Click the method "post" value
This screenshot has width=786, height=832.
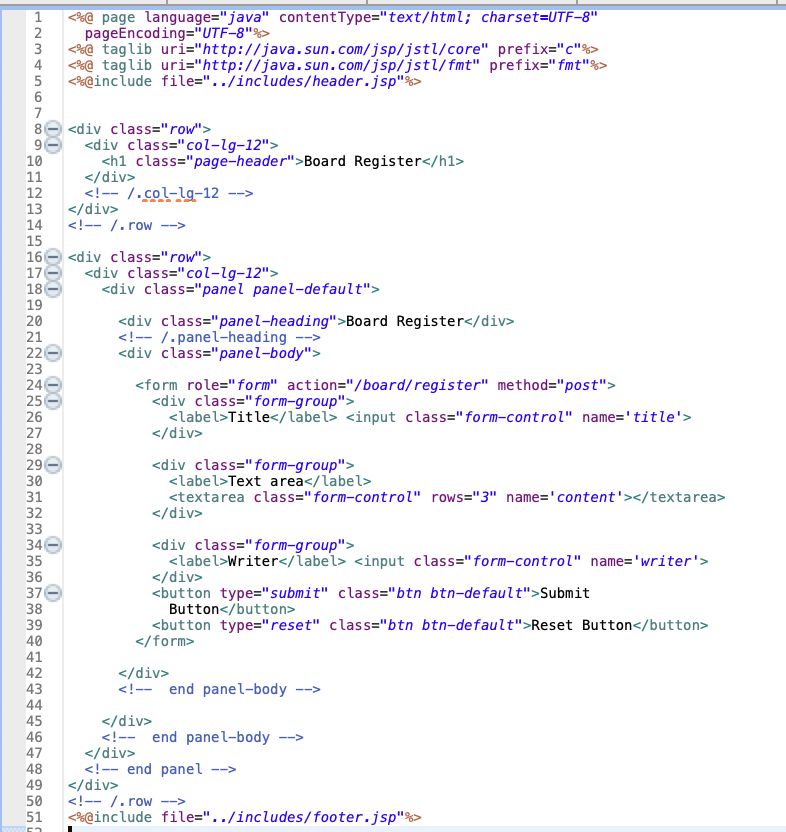click(x=581, y=385)
